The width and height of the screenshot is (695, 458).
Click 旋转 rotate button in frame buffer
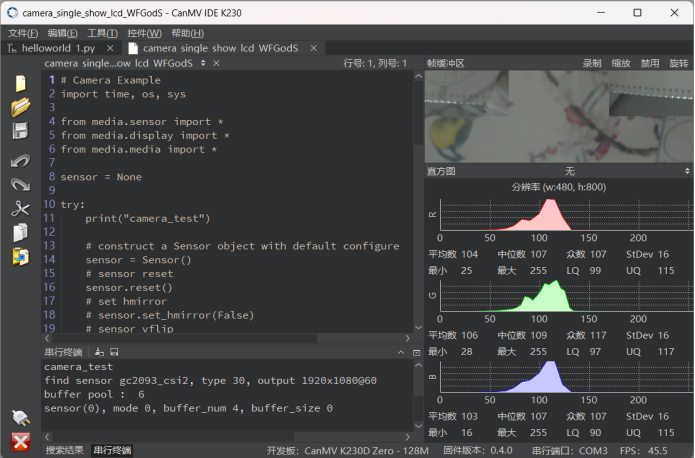pyautogui.click(x=679, y=63)
